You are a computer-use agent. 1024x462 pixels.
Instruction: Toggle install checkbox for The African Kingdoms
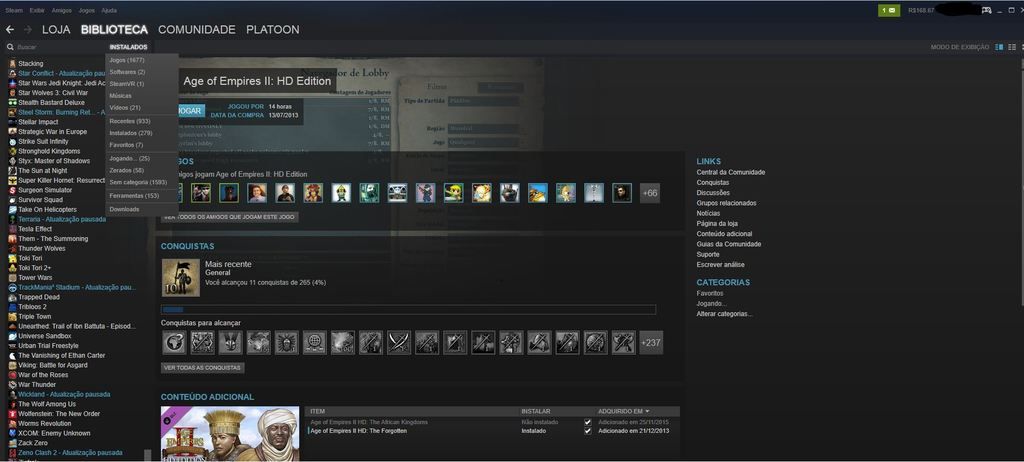(588, 422)
